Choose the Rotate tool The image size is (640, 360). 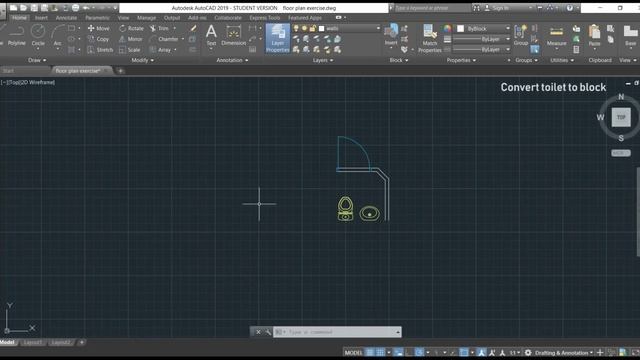pyautogui.click(x=131, y=28)
